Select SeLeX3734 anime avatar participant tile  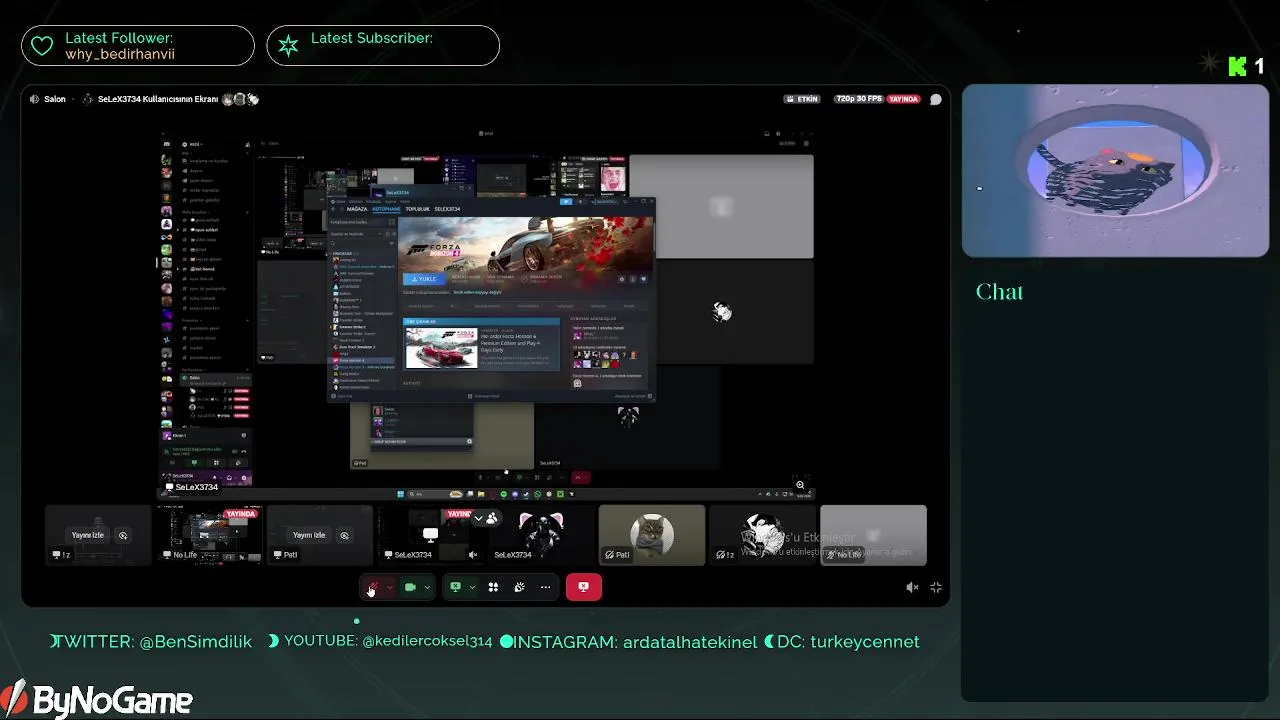[x=541, y=535]
